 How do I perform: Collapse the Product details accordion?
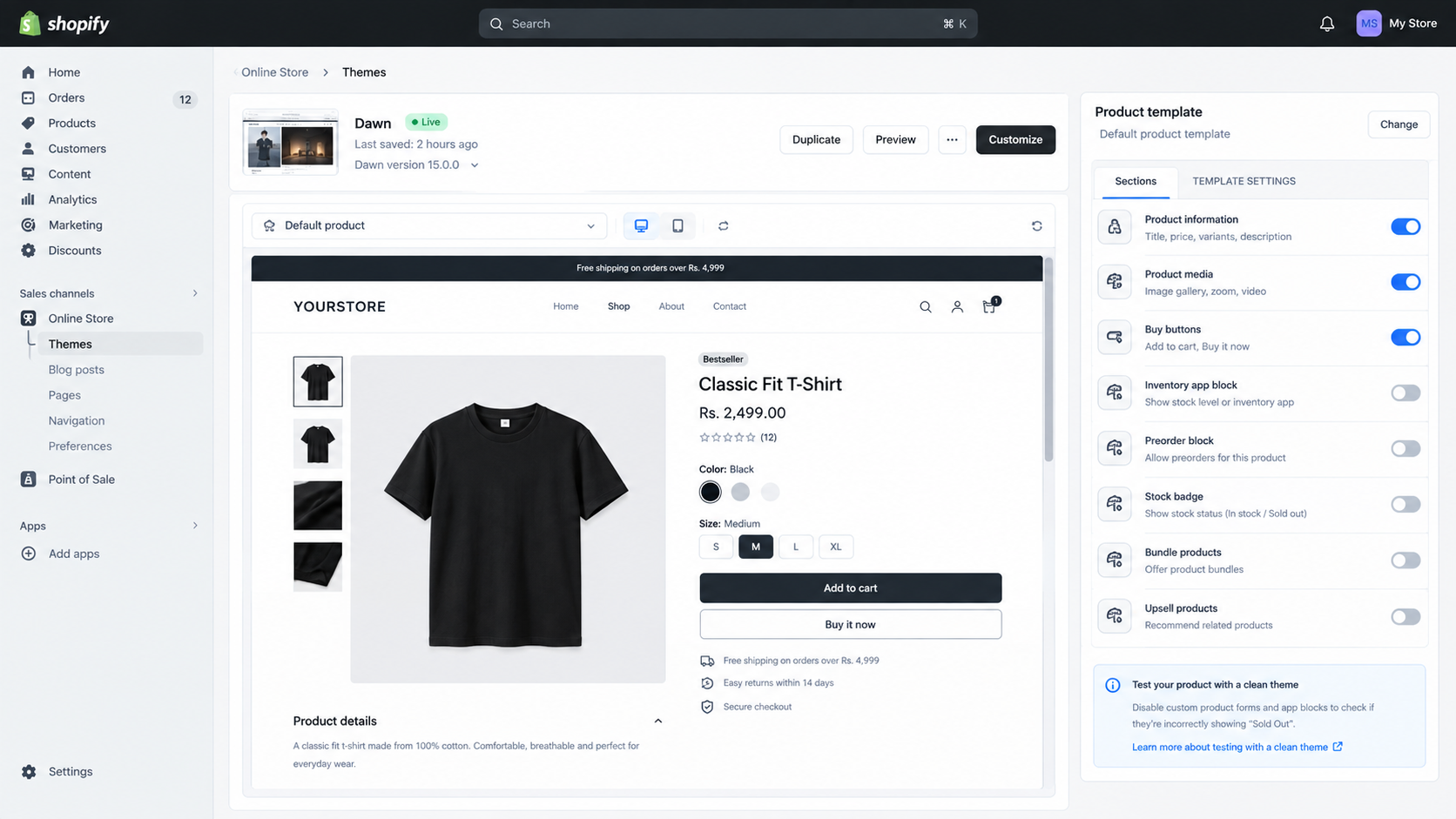pos(658,721)
